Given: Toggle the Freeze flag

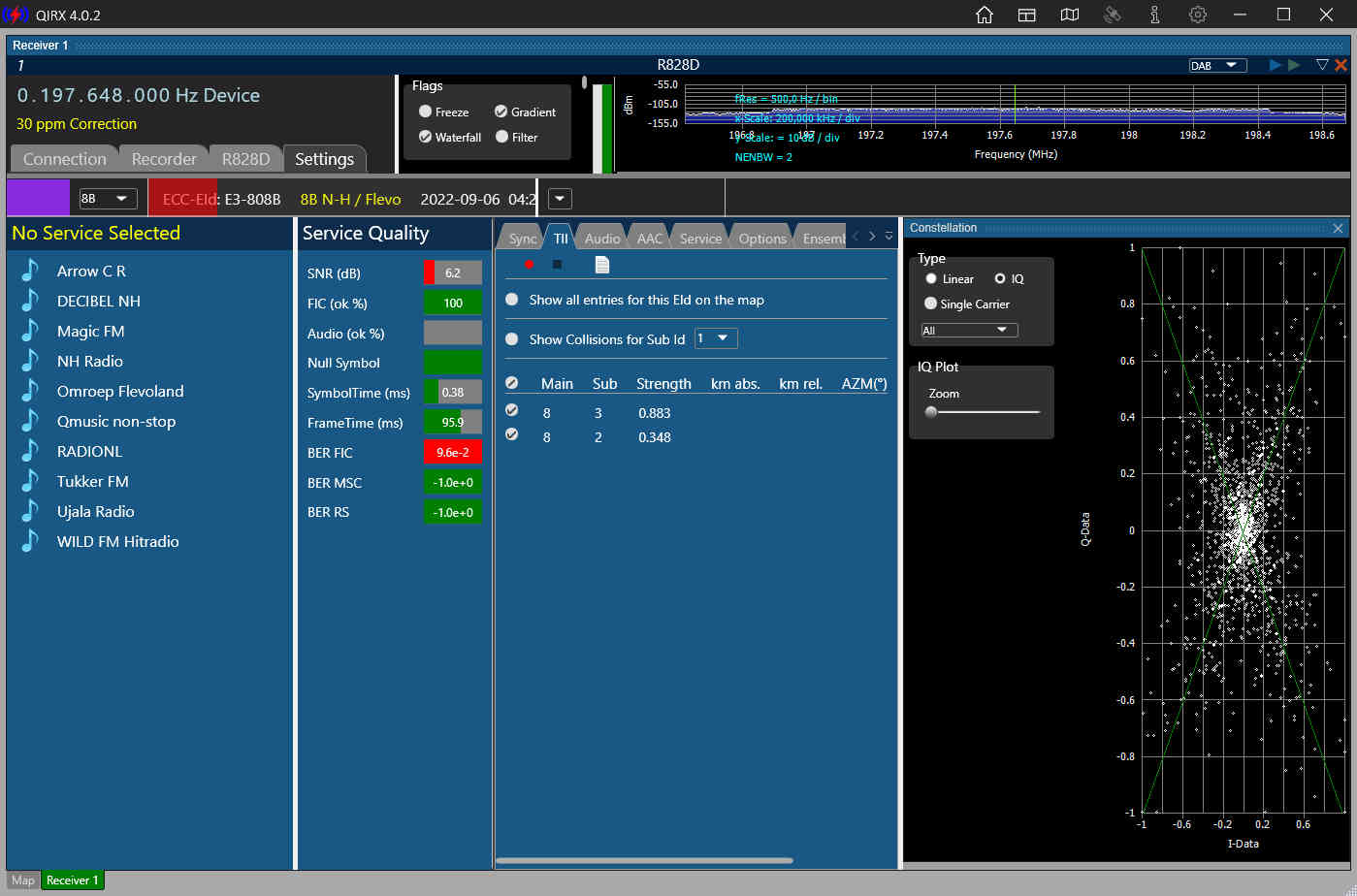Looking at the screenshot, I should [x=425, y=112].
